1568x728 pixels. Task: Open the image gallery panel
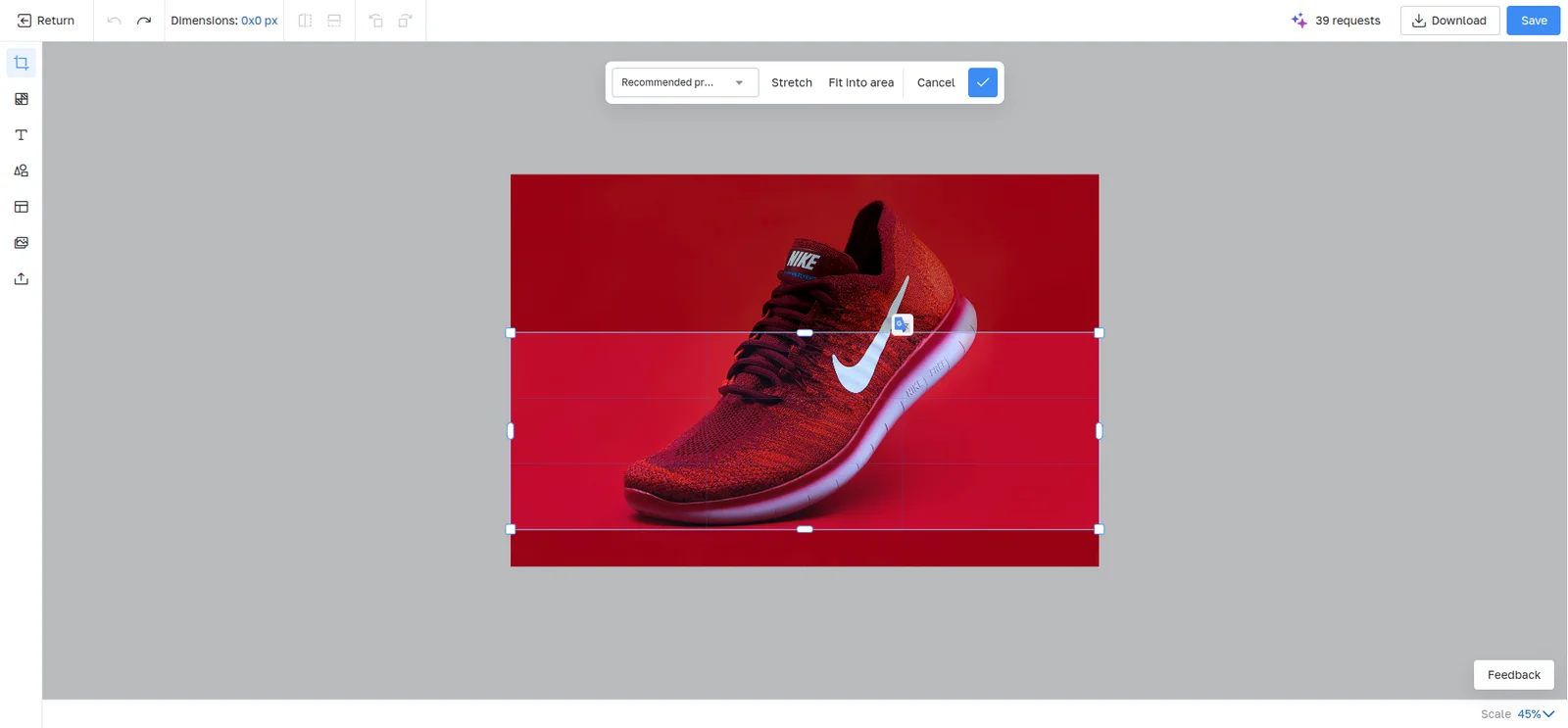click(x=22, y=243)
